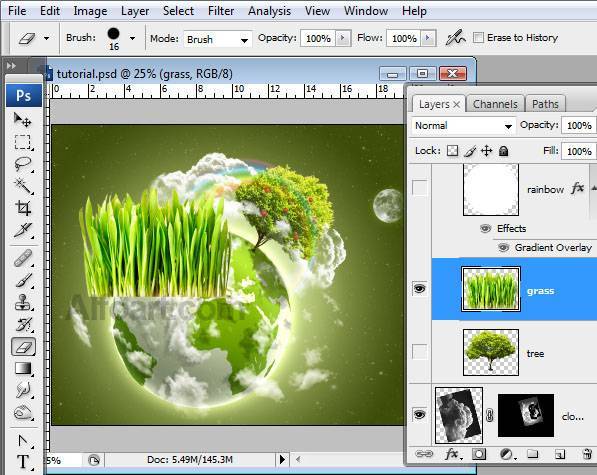Create new adjustment layer icon
The width and height of the screenshot is (597, 475).
click(x=507, y=454)
